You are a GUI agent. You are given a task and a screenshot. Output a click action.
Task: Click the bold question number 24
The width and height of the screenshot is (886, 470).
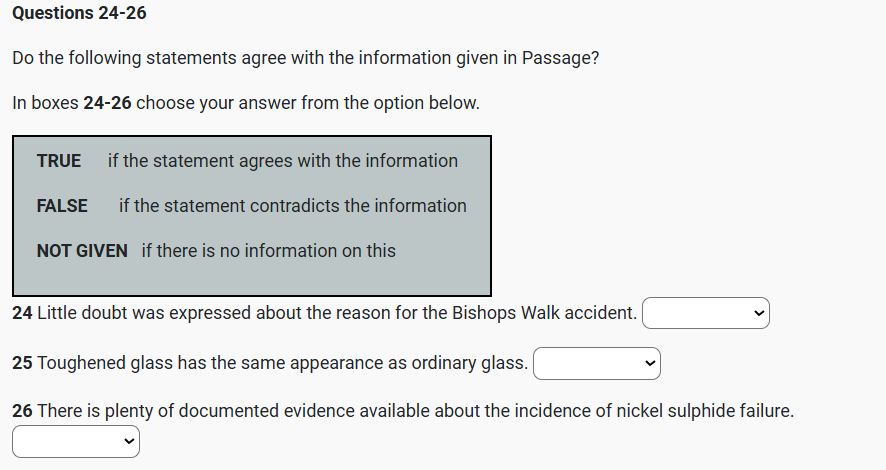(x=22, y=313)
